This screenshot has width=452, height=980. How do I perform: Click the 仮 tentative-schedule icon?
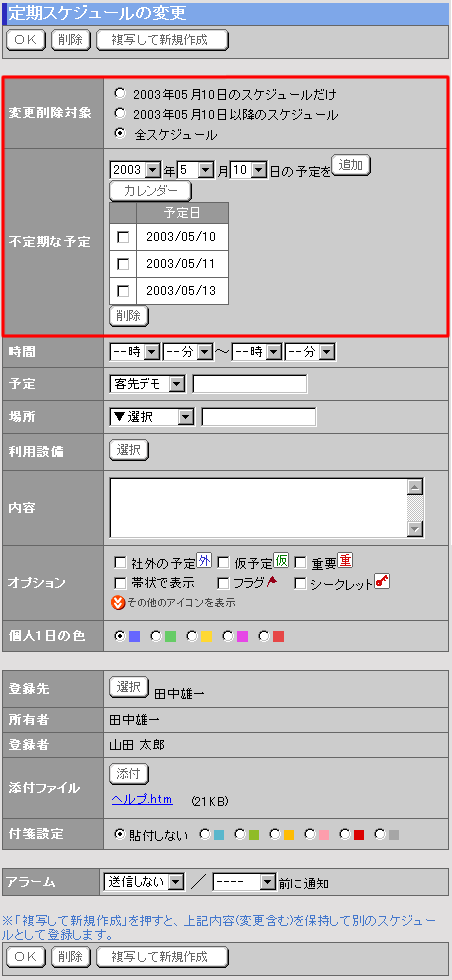[281, 561]
